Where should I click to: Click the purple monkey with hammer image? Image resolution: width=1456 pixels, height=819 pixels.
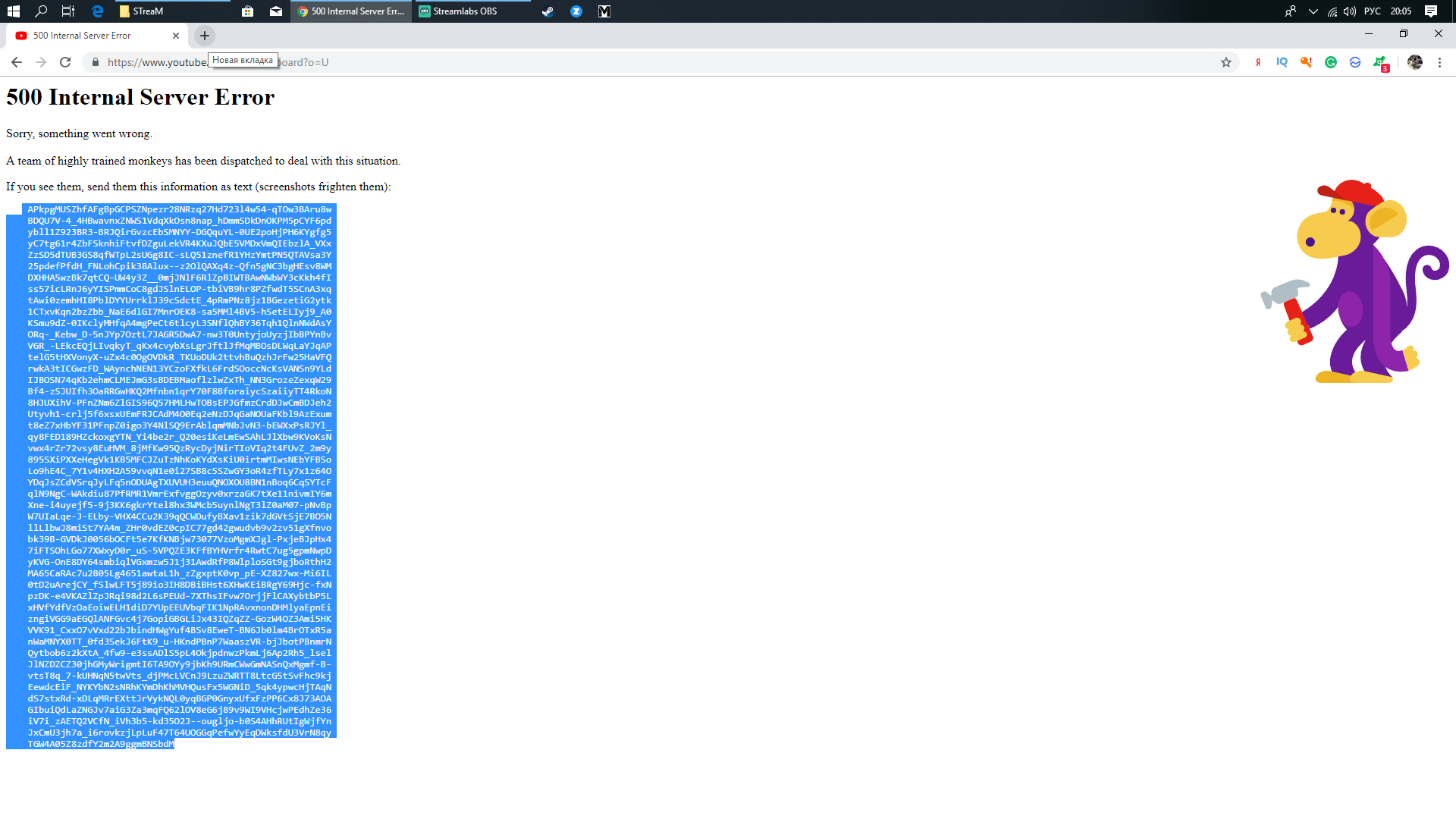[1355, 281]
